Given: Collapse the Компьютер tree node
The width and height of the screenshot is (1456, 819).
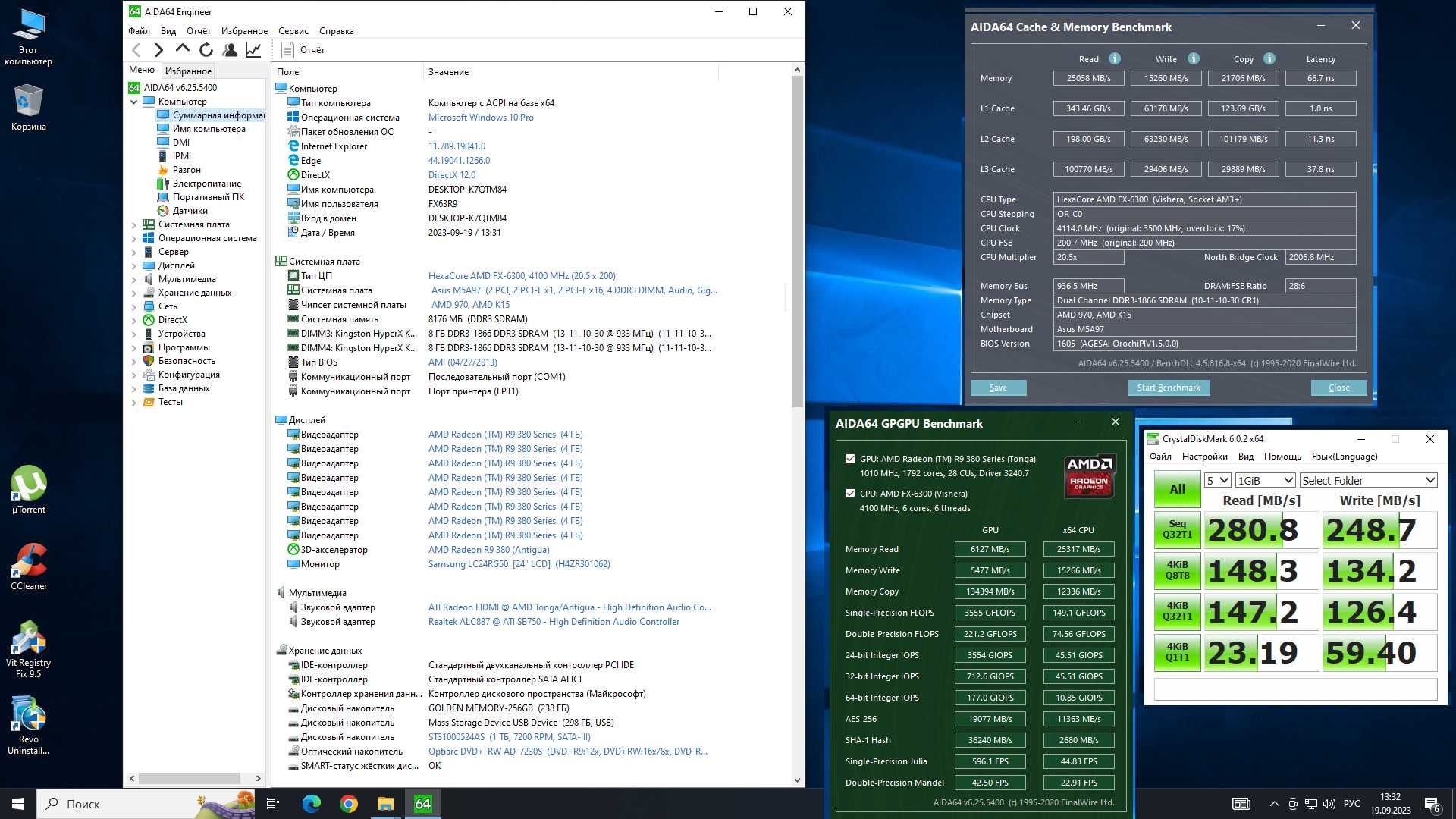Looking at the screenshot, I should coord(134,102).
